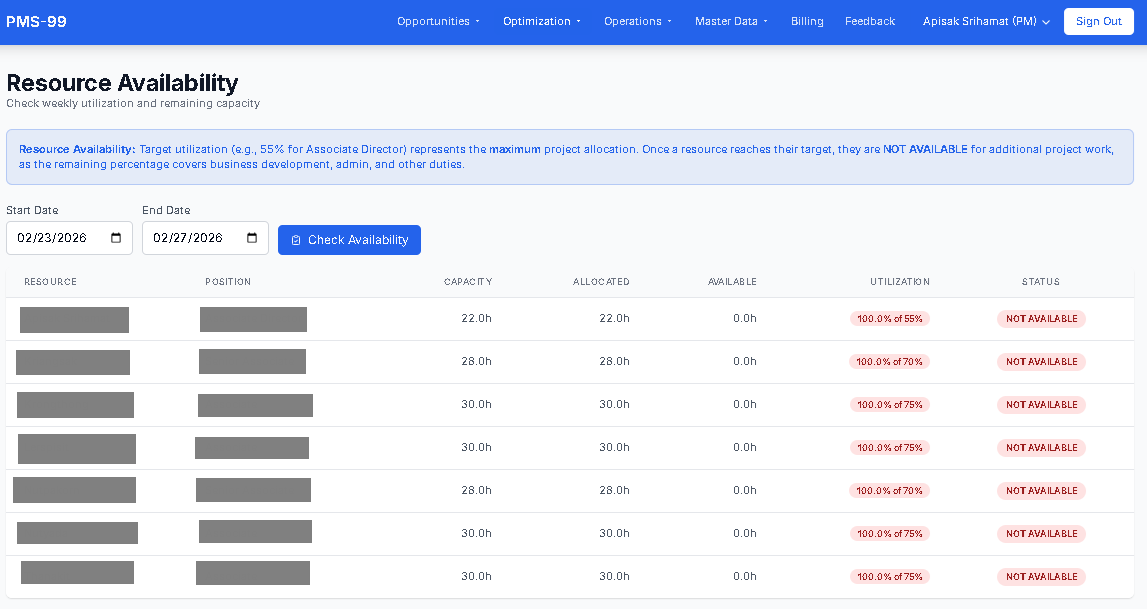The image size is (1147, 609).
Task: Expand the Opportunities menu
Action: [x=438, y=21]
